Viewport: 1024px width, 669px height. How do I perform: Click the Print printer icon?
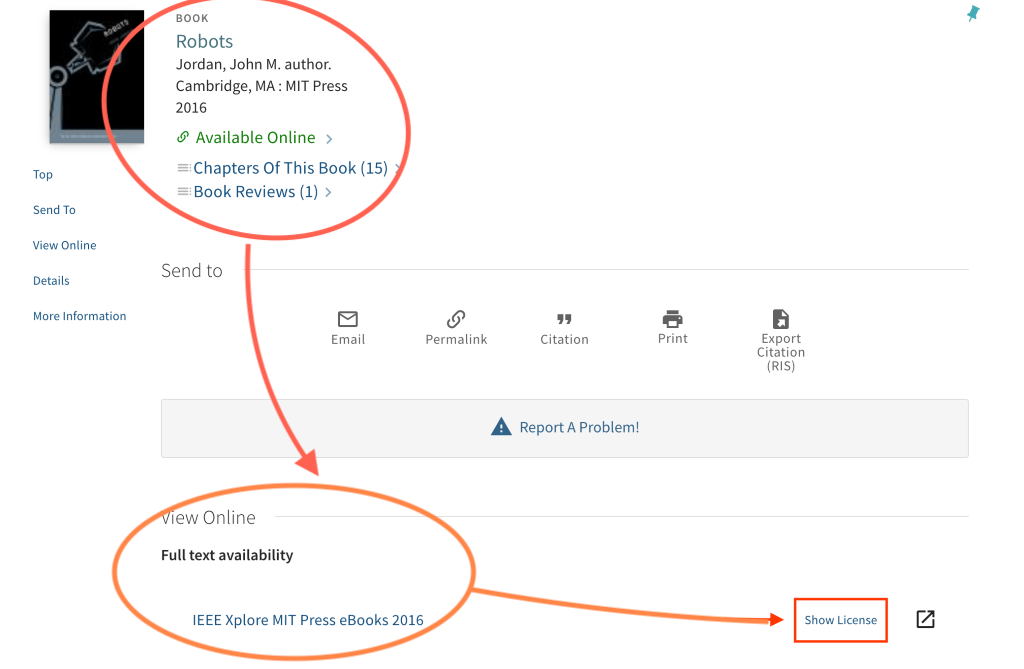click(x=673, y=319)
